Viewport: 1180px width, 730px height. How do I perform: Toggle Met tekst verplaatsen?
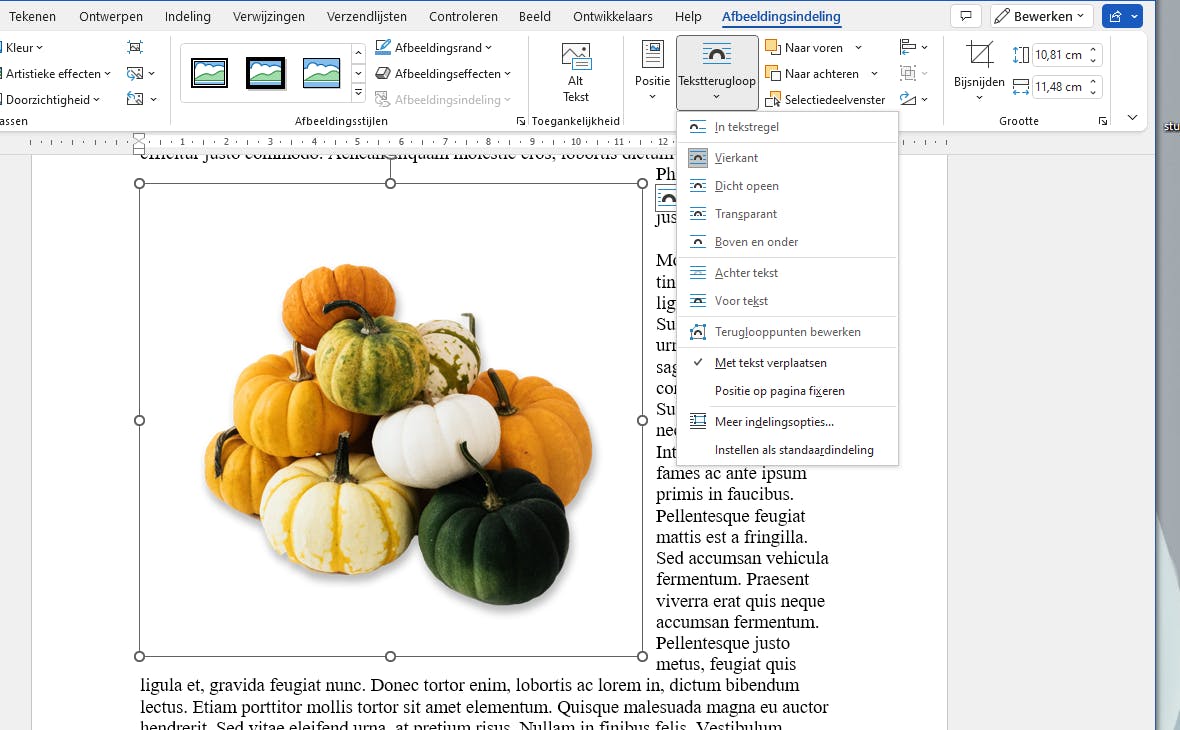click(787, 363)
